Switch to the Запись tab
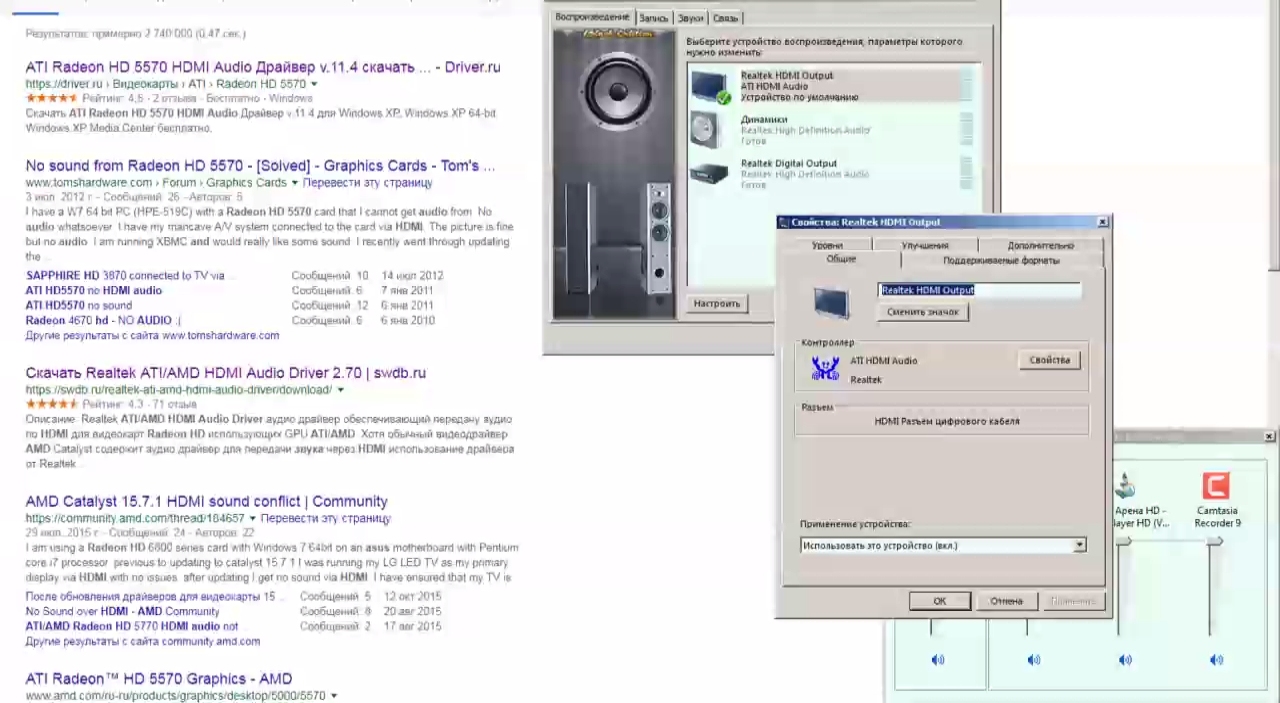 tap(653, 18)
